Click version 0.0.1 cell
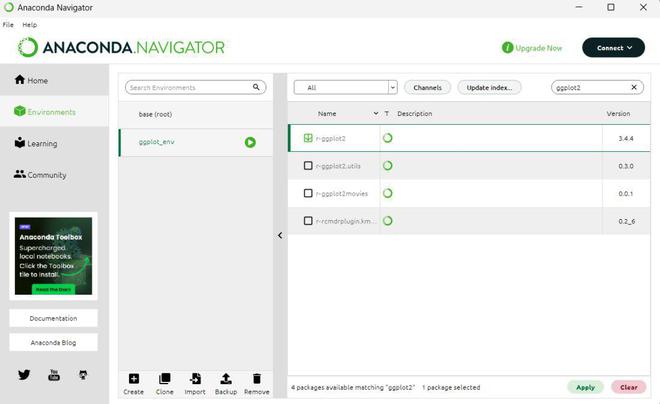 pos(625,194)
